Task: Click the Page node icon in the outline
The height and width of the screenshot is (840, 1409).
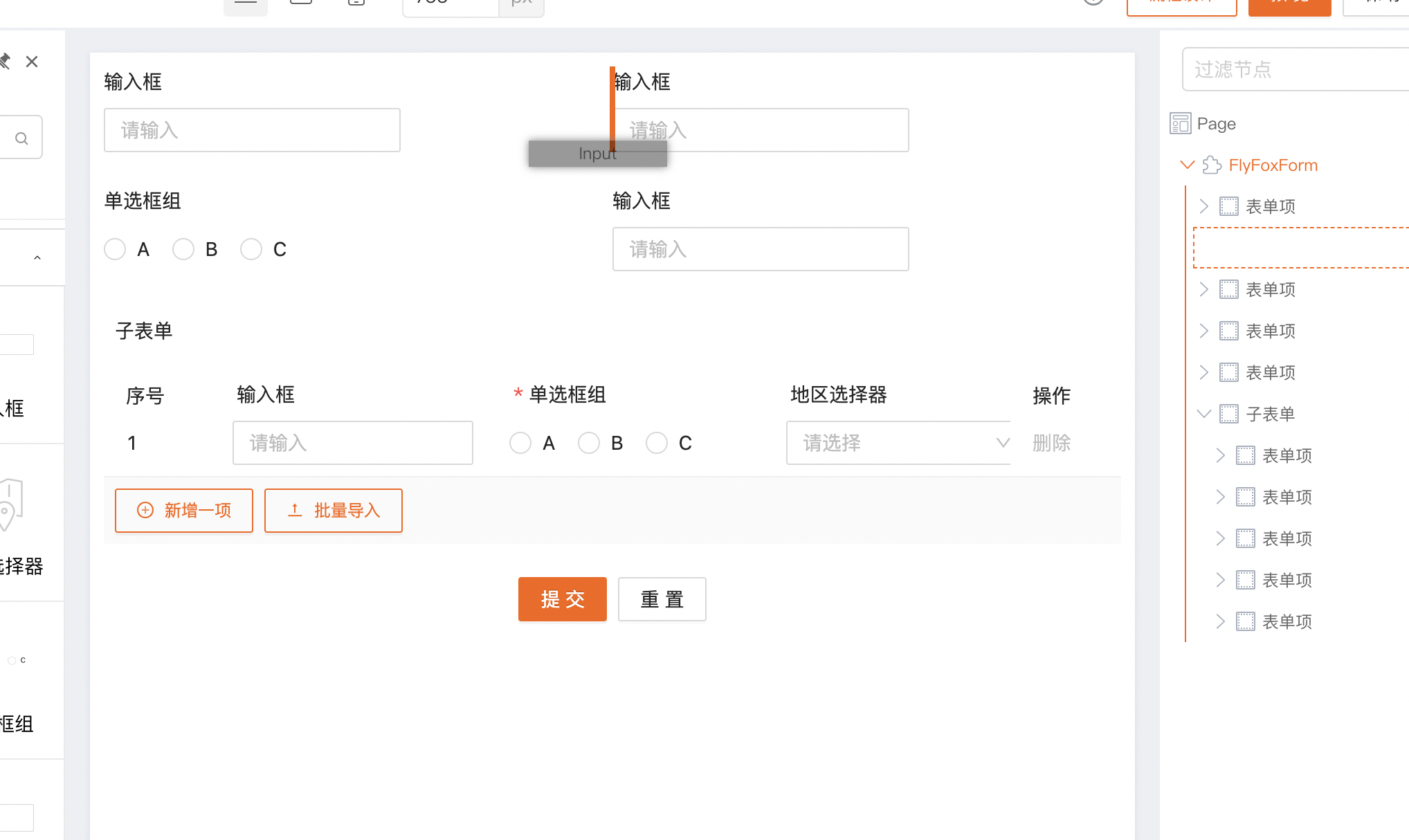Action: click(1180, 123)
